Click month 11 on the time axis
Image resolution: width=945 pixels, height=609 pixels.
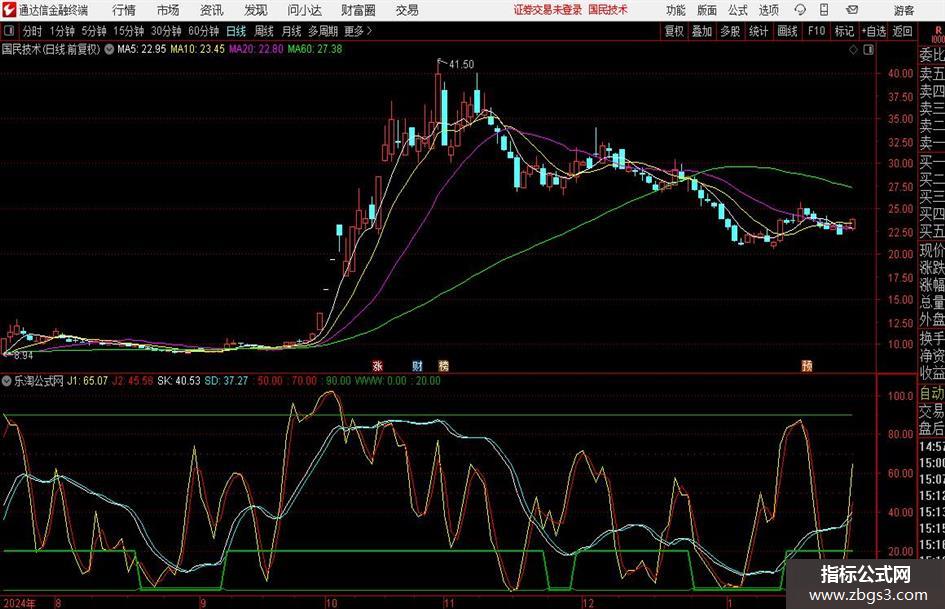click(x=449, y=602)
